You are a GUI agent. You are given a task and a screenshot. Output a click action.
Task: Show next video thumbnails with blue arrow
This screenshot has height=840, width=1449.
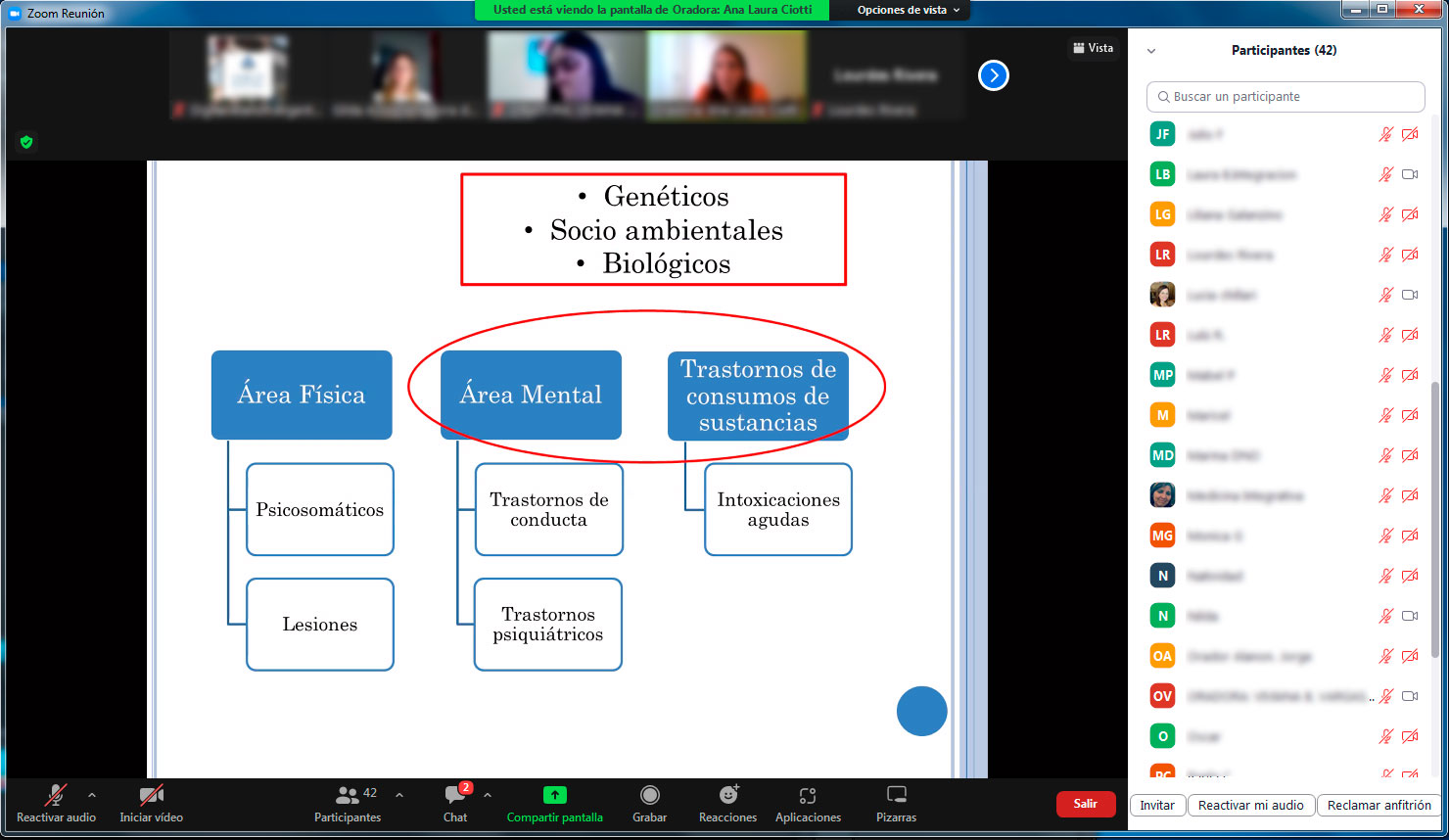tap(993, 75)
